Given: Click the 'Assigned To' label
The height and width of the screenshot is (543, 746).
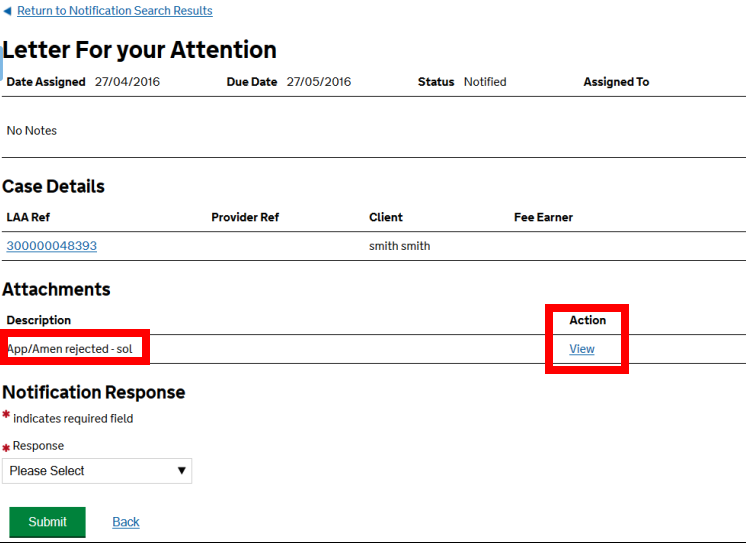Looking at the screenshot, I should (x=616, y=82).
